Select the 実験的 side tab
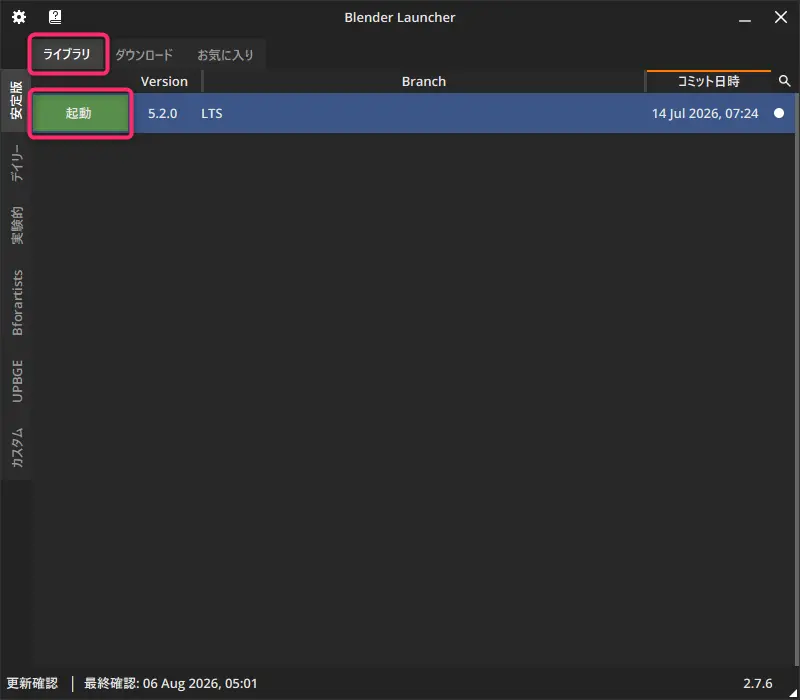 pos(16,225)
